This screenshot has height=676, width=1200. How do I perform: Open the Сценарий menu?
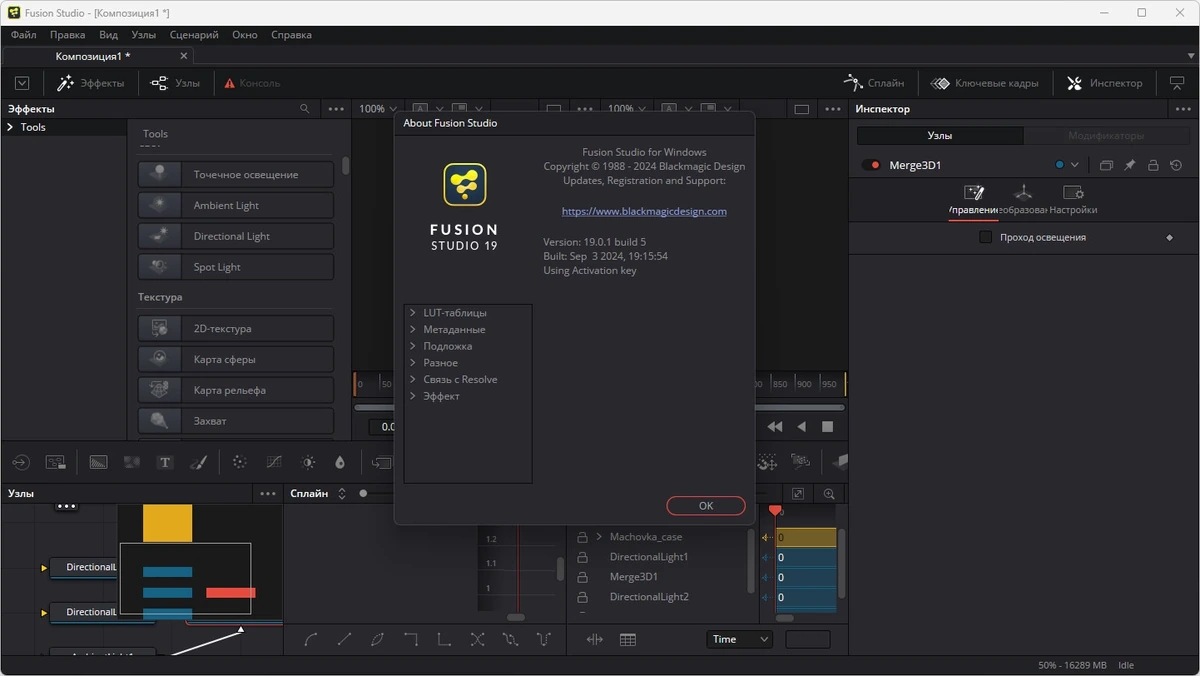pos(194,34)
